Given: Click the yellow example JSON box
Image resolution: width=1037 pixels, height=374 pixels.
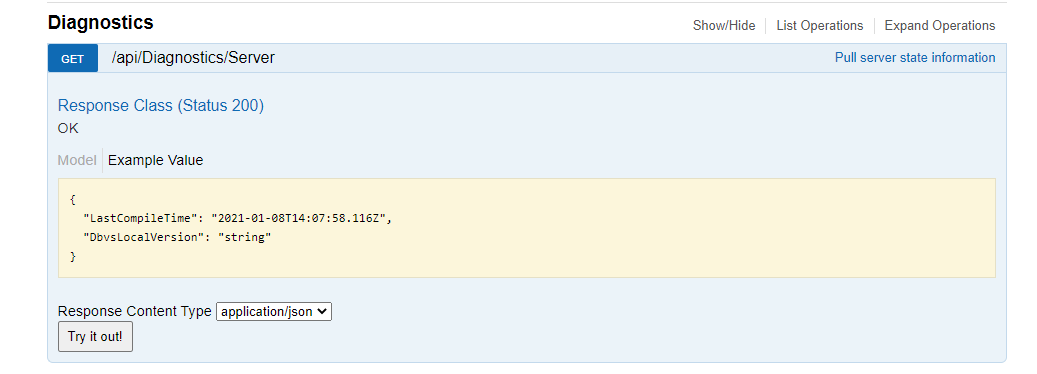Looking at the screenshot, I should point(526,228).
